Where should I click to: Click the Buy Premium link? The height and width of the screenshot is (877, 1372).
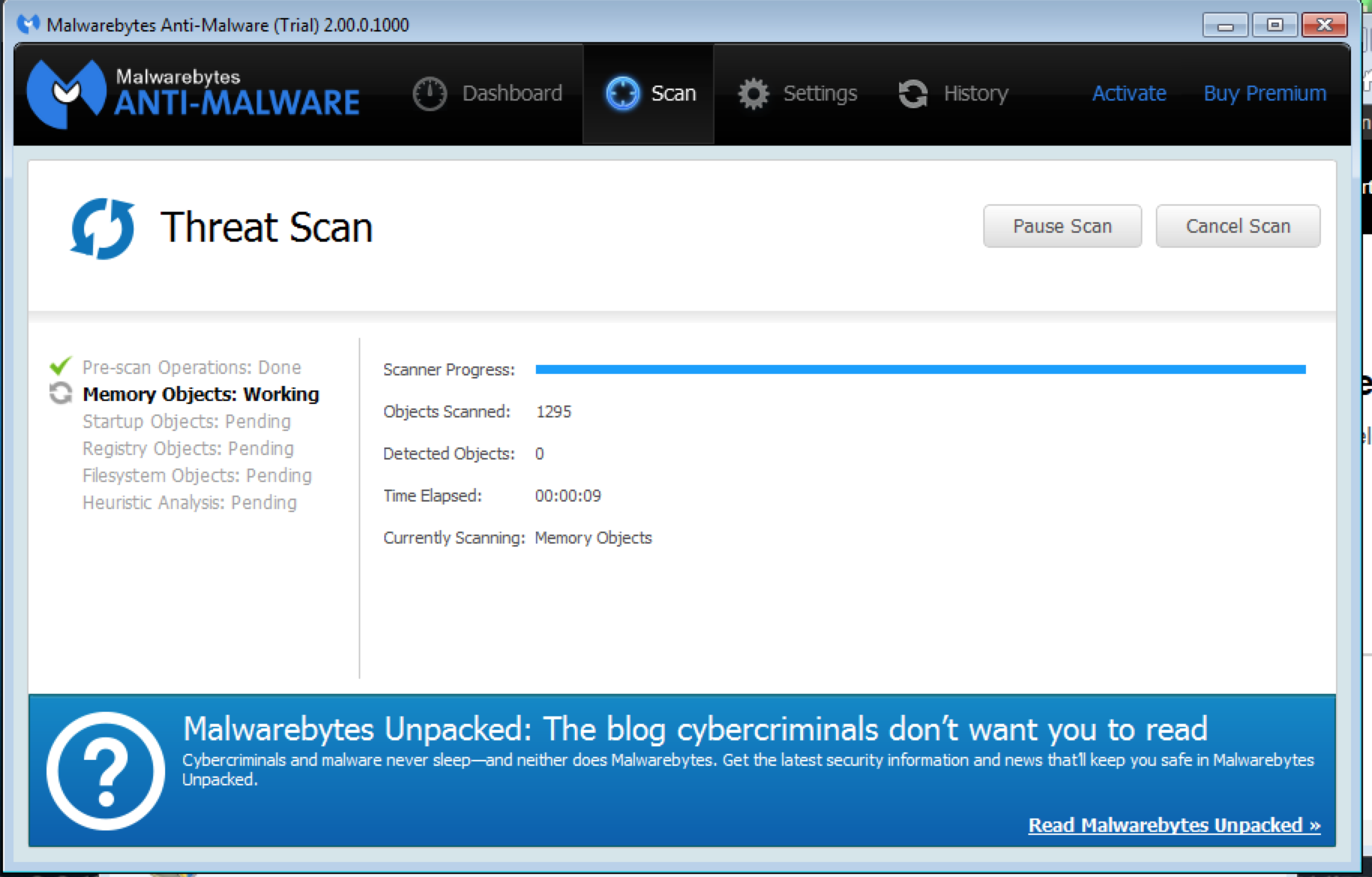1265,94
